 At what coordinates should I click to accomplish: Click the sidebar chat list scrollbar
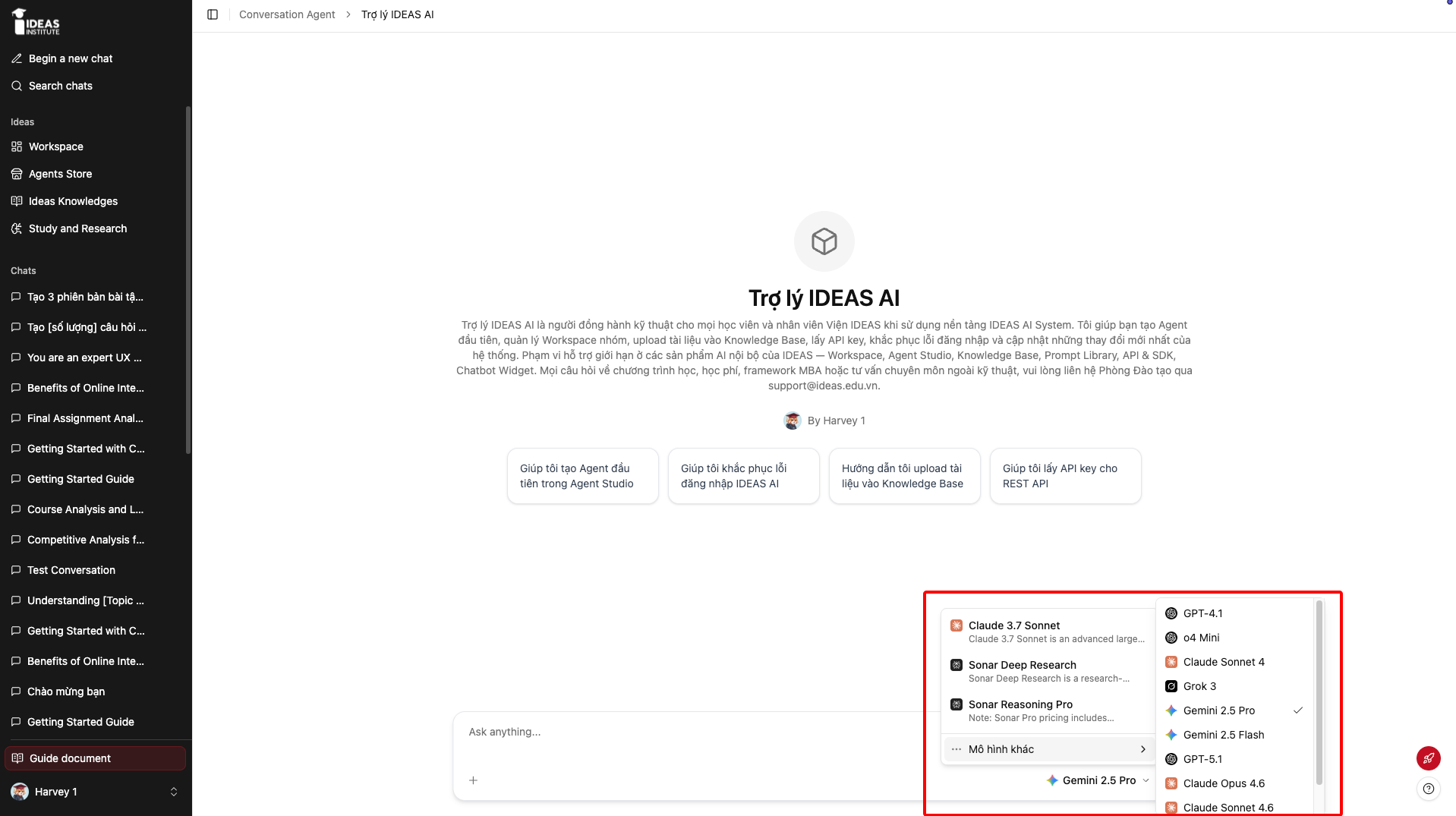point(188,280)
